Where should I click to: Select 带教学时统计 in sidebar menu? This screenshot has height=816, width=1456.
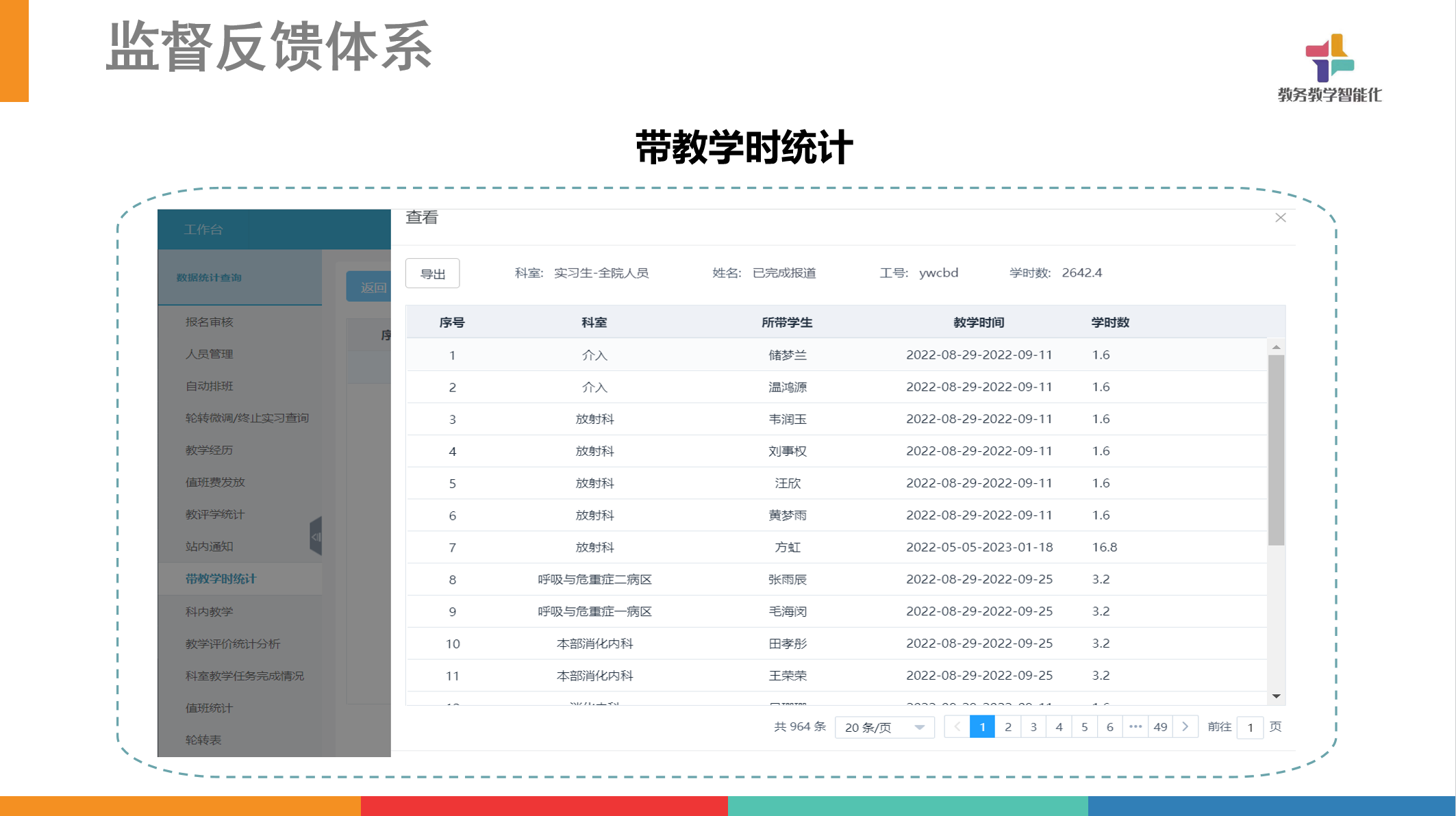pos(221,578)
